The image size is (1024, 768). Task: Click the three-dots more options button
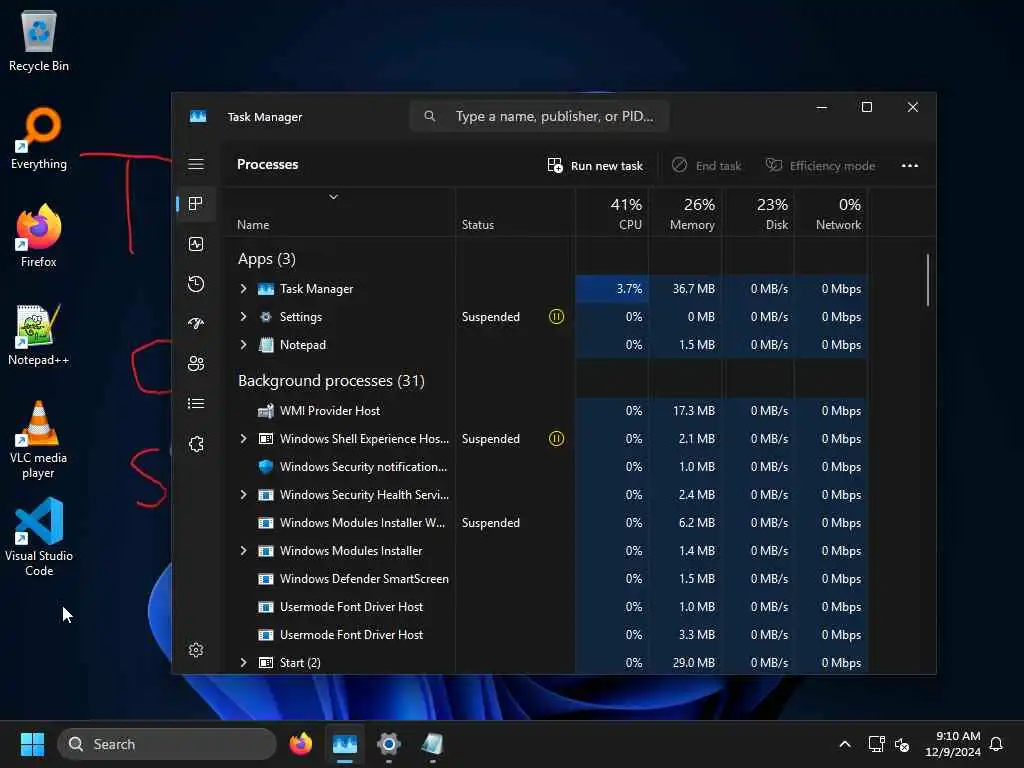point(910,165)
